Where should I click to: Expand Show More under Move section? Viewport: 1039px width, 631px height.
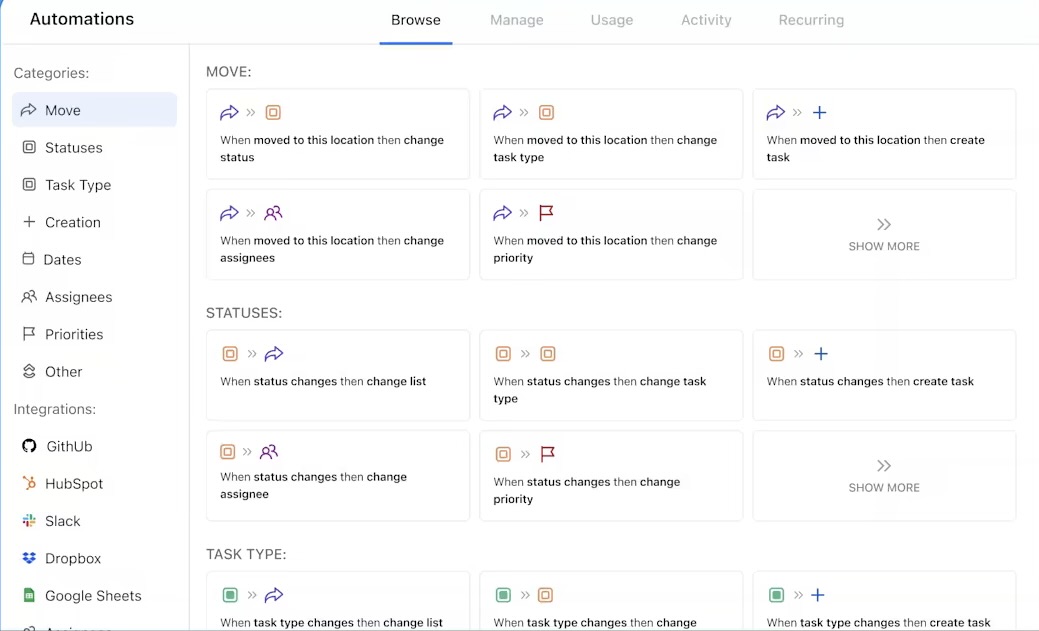pyautogui.click(x=884, y=235)
